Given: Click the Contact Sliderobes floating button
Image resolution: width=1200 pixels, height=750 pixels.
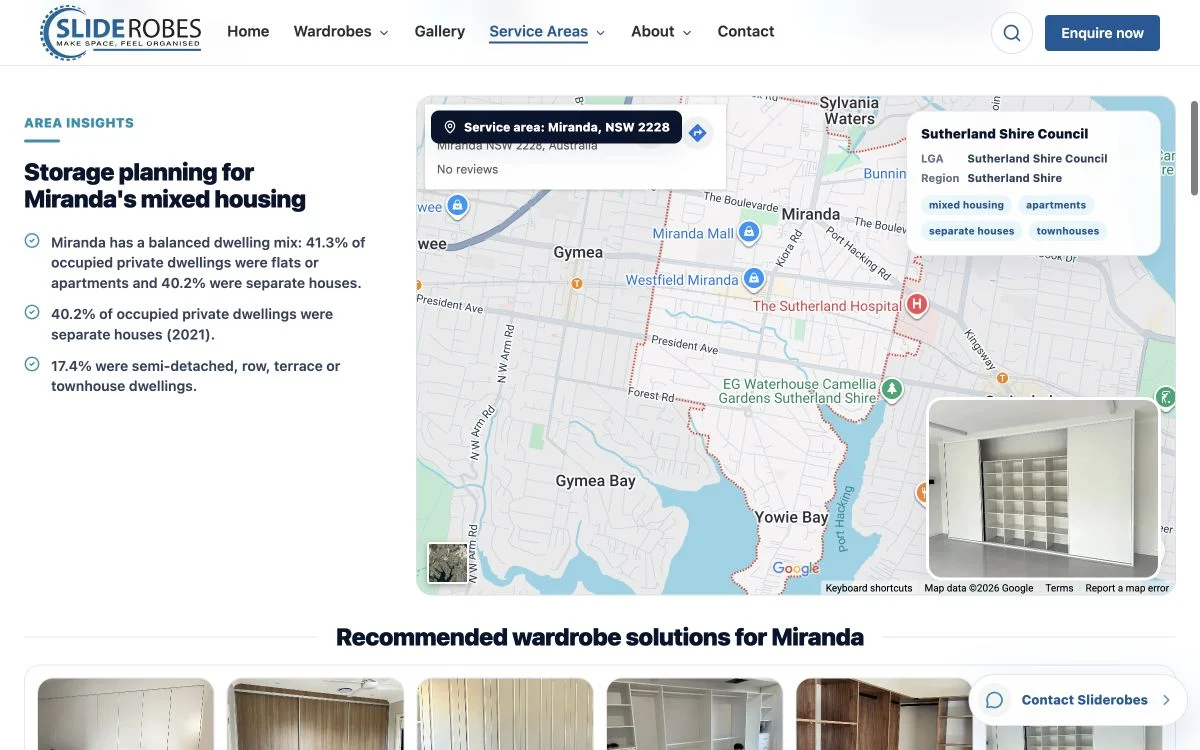Looking at the screenshot, I should pyautogui.click(x=1078, y=700).
